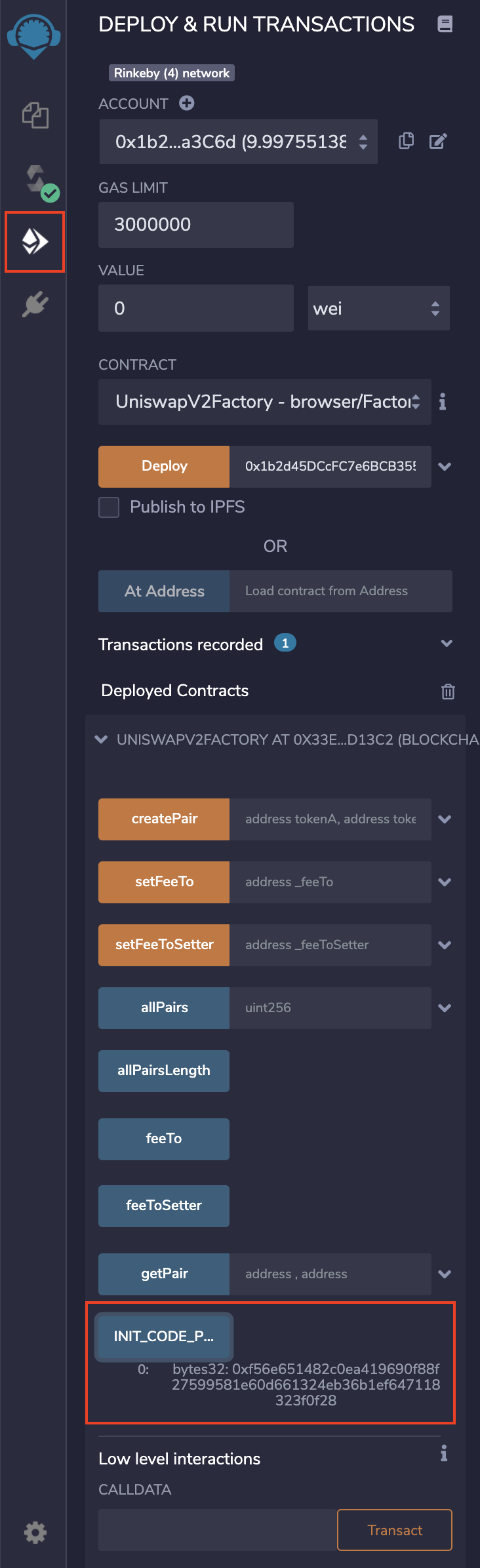Click the Transact button
Screen dimensions: 480x1568
(394, 1530)
